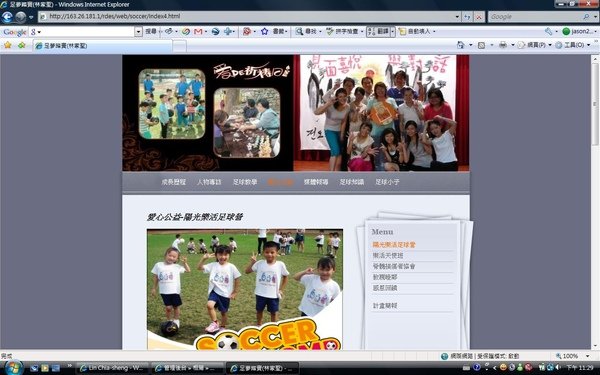Click the Google Toolbar bookmarks star icon
Screen dimensions: 600x375
(264, 31)
